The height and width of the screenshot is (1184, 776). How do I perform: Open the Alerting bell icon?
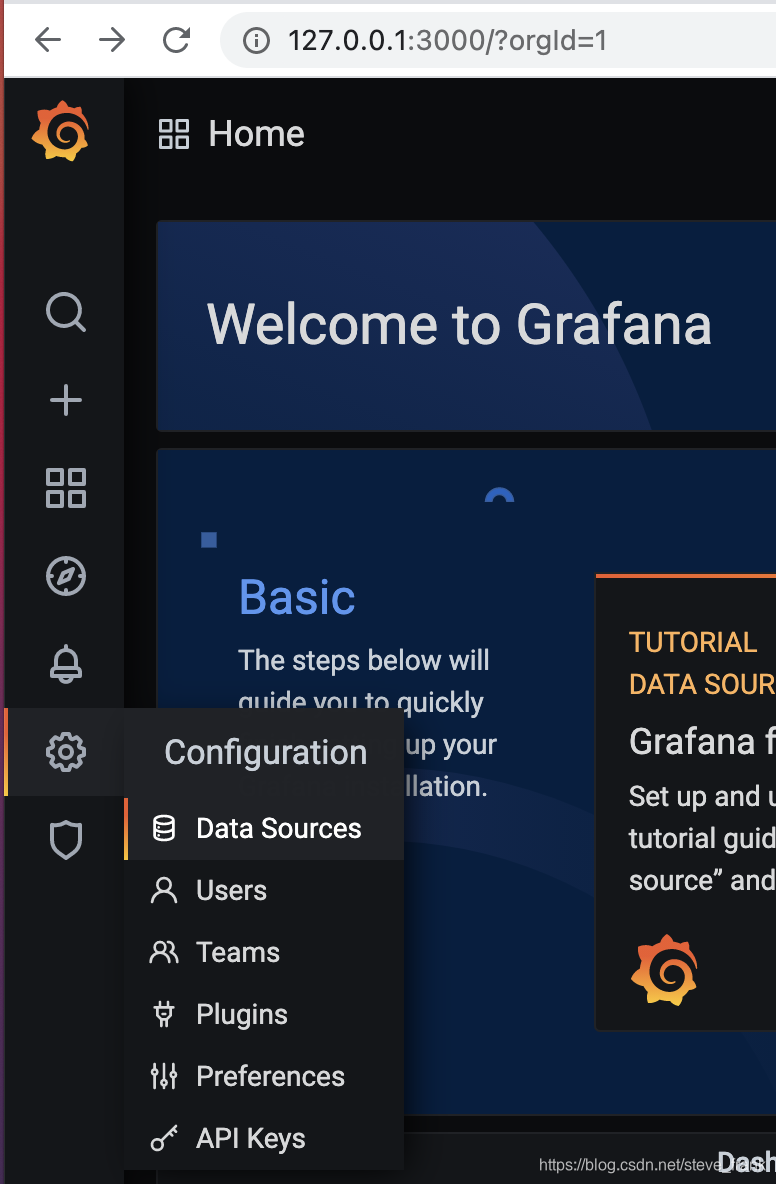click(66, 664)
